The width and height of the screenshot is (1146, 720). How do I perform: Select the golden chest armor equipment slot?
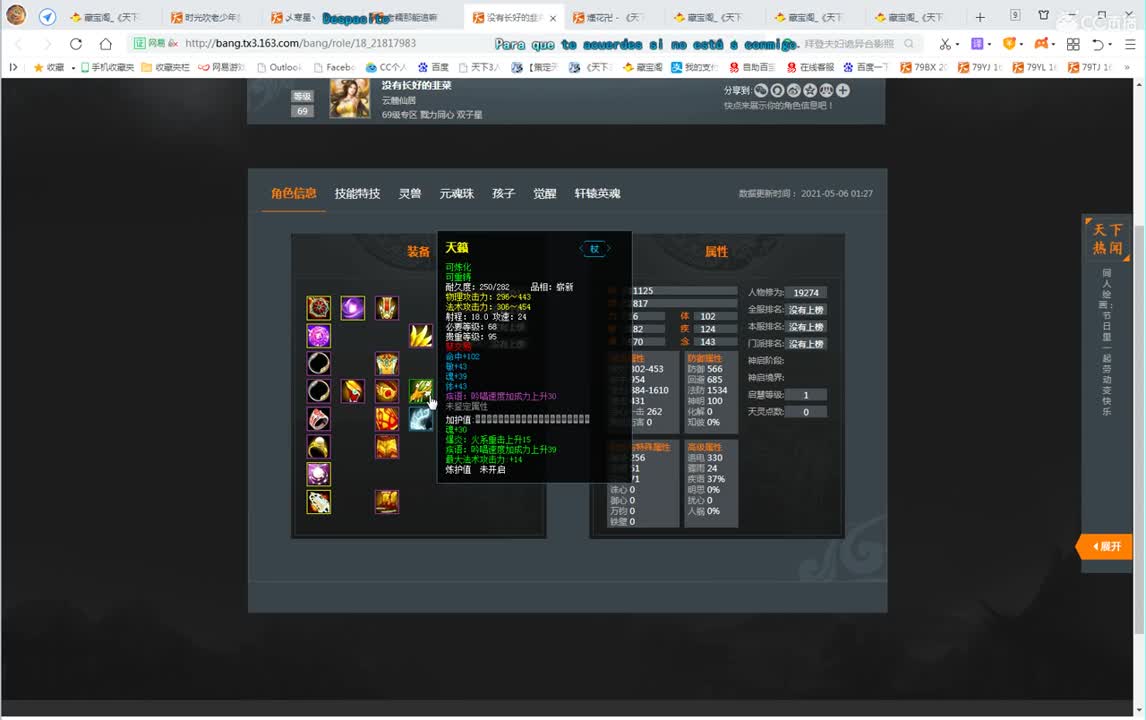click(387, 363)
